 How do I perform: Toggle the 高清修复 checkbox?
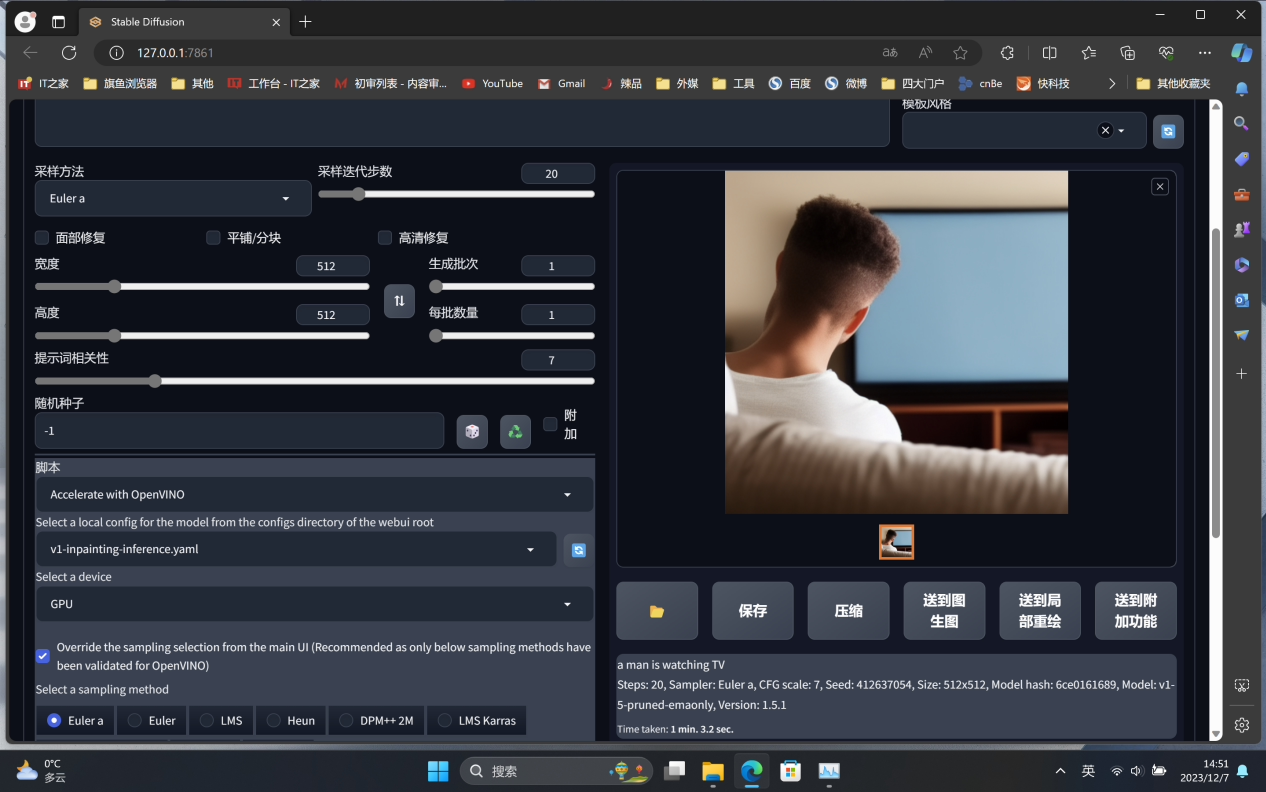[x=385, y=238]
